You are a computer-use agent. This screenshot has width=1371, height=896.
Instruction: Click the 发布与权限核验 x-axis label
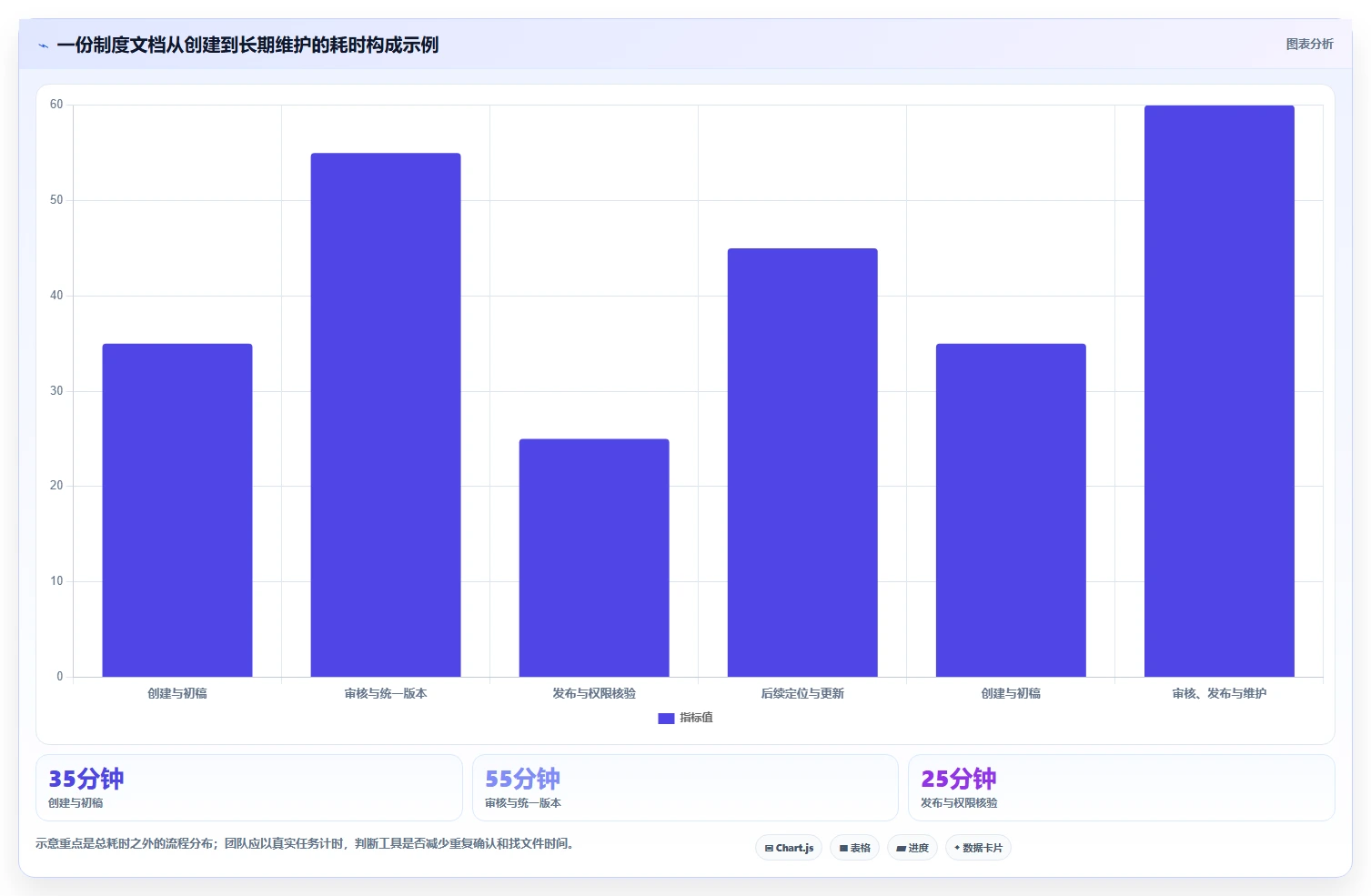pyautogui.click(x=594, y=693)
